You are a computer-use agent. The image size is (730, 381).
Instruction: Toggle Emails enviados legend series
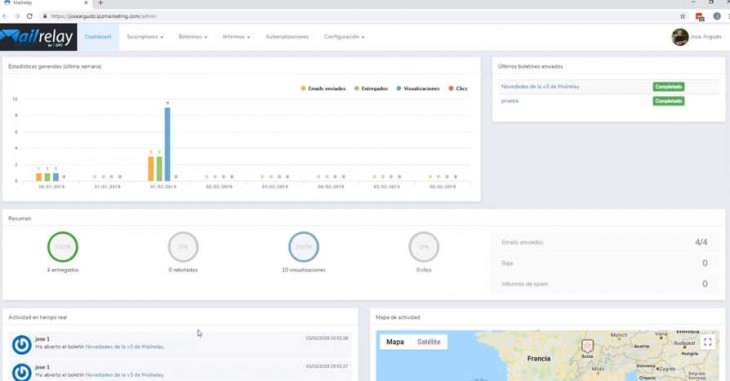pos(324,88)
